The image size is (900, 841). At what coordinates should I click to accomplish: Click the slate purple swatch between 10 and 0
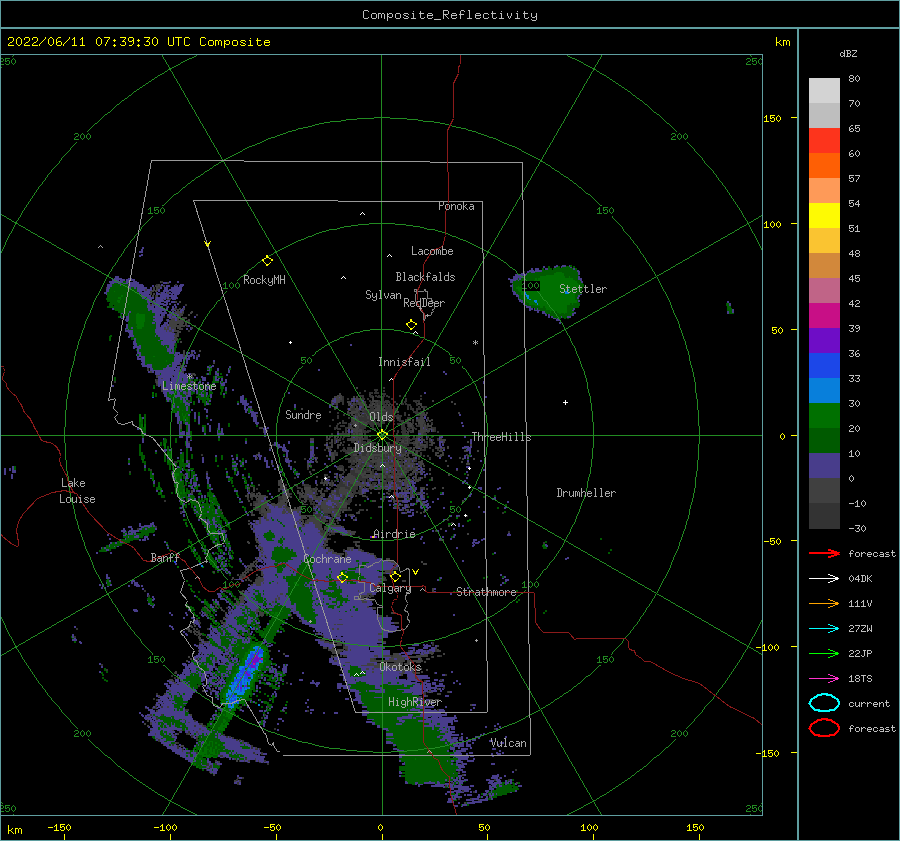824,465
